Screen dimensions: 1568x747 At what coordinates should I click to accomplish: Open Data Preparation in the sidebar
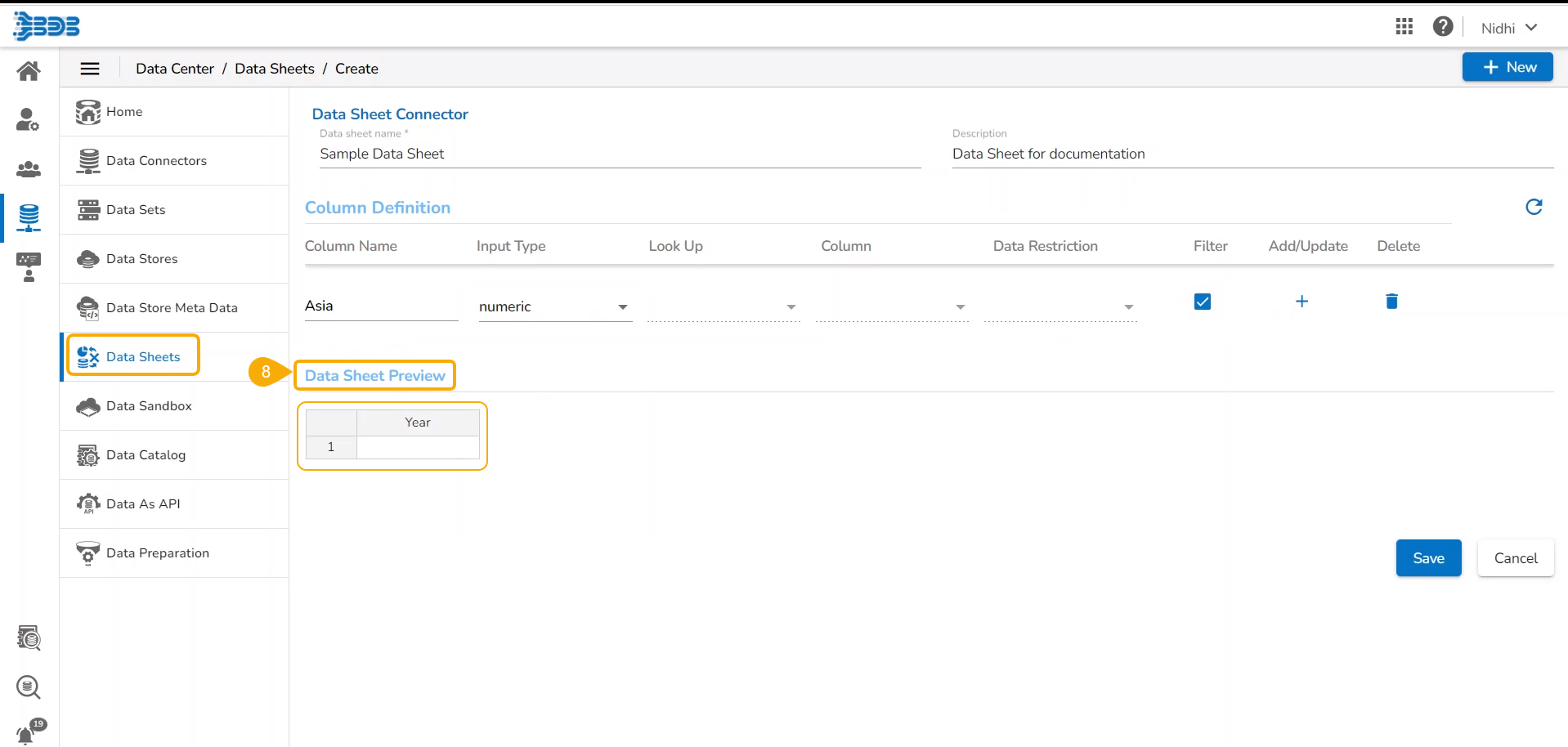(x=157, y=553)
